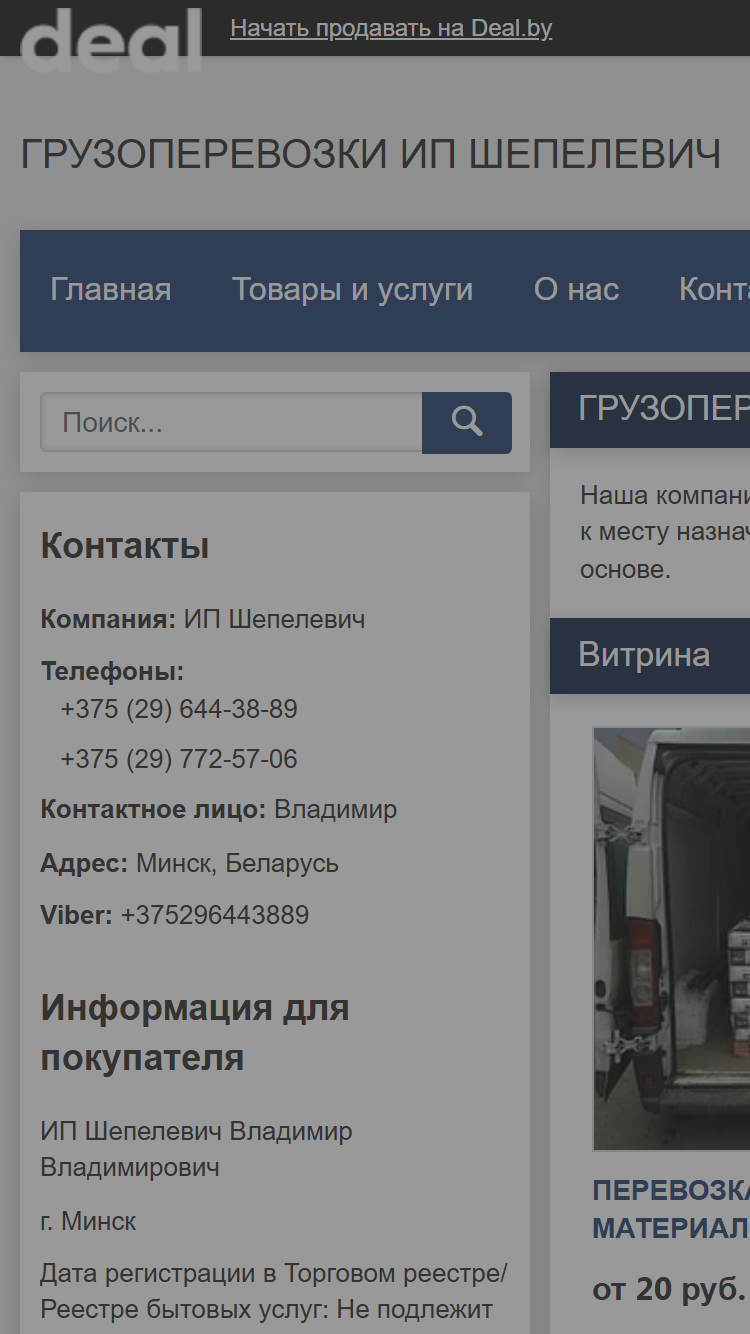Open the Главная menu item
Viewport: 750px width, 1334px height.
tap(111, 290)
